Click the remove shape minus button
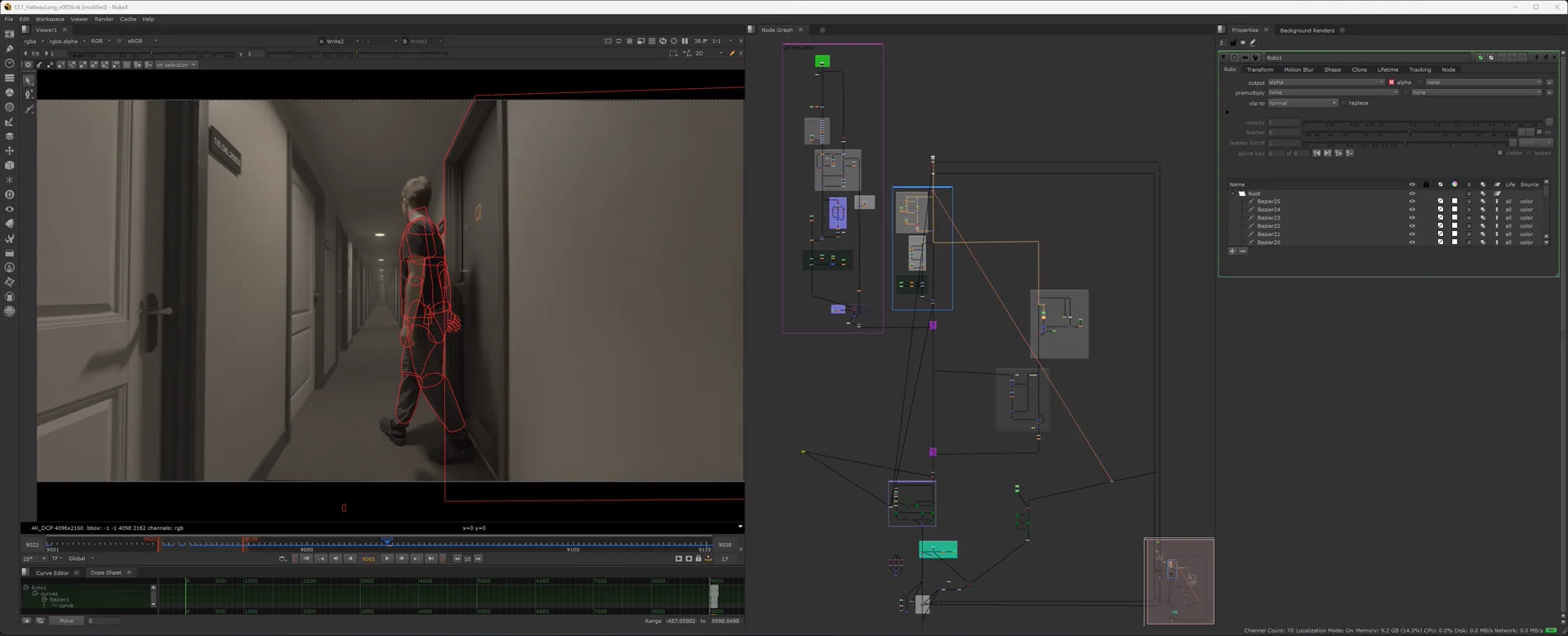The image size is (1568, 636). point(1243,251)
